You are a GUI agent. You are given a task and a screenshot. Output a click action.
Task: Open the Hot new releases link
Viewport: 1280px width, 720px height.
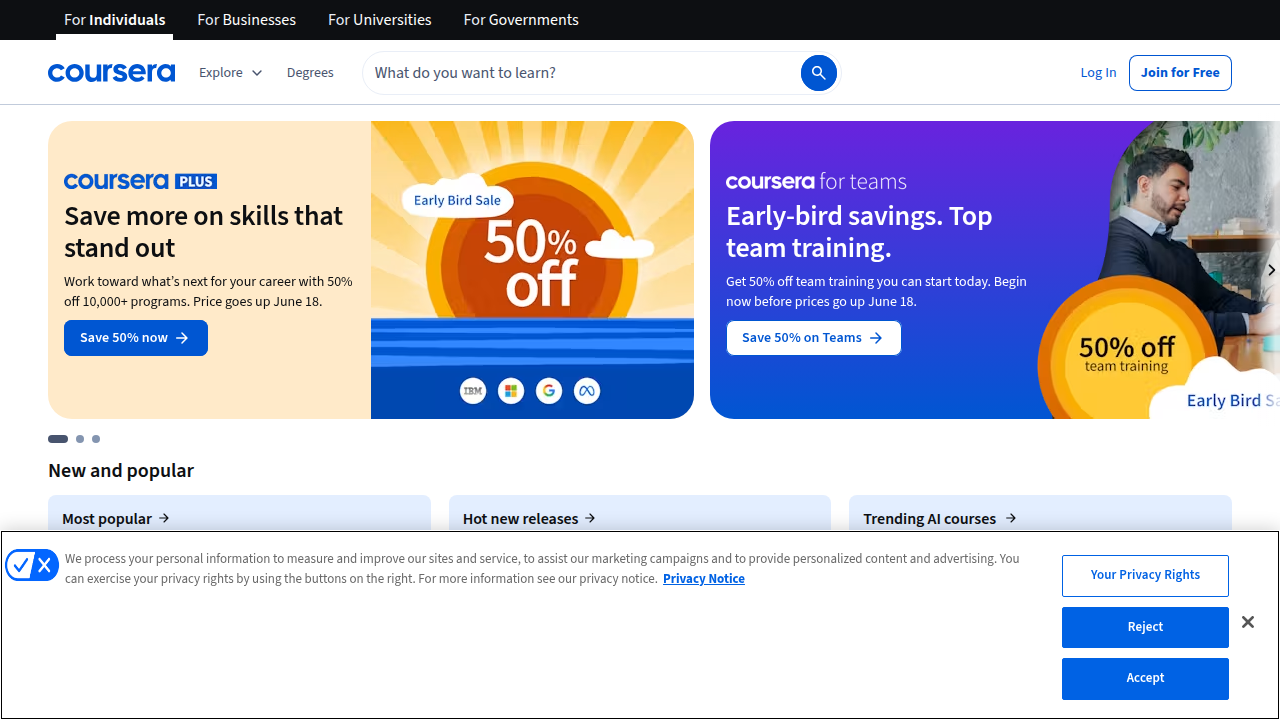(x=529, y=519)
